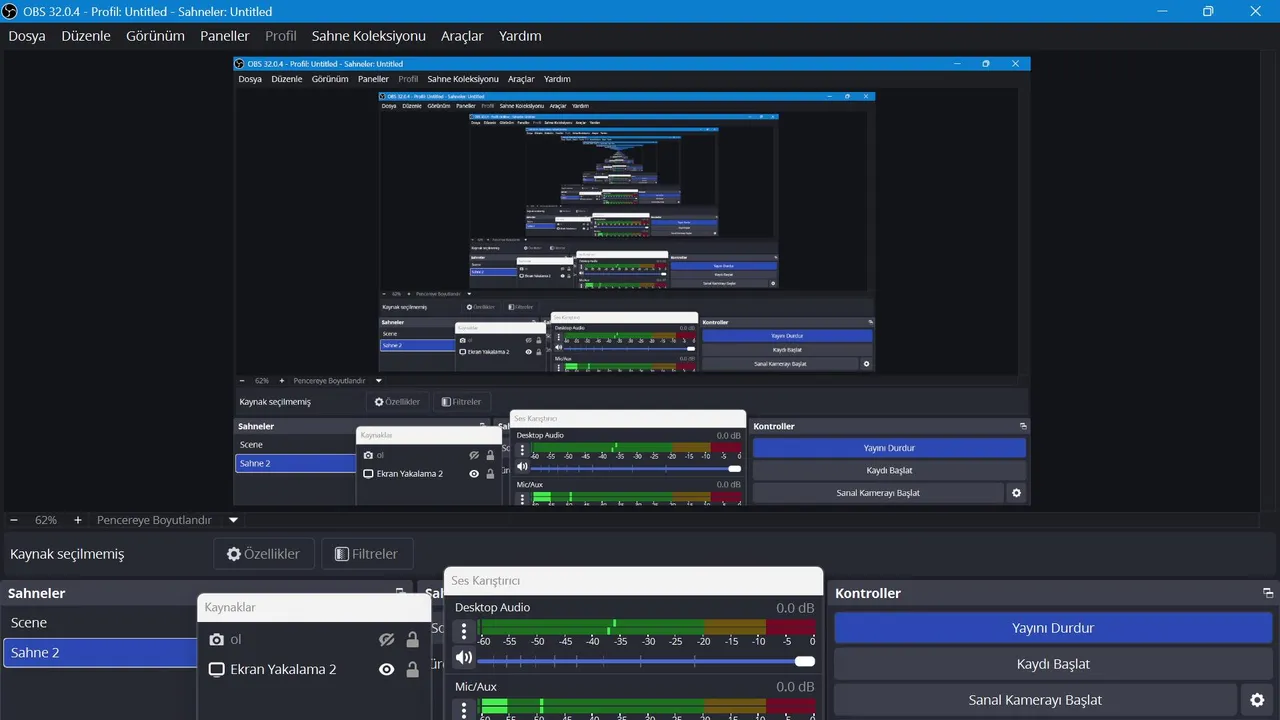Image resolution: width=1280 pixels, height=720 pixels.
Task: Click the main Kaynaklar panel title
Action: (230, 607)
